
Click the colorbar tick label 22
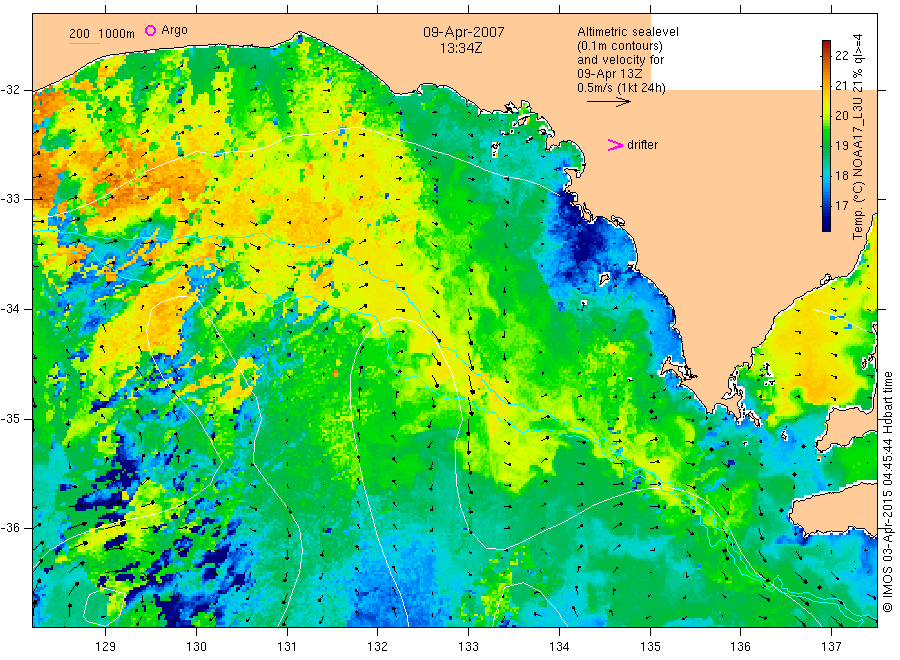pos(841,56)
